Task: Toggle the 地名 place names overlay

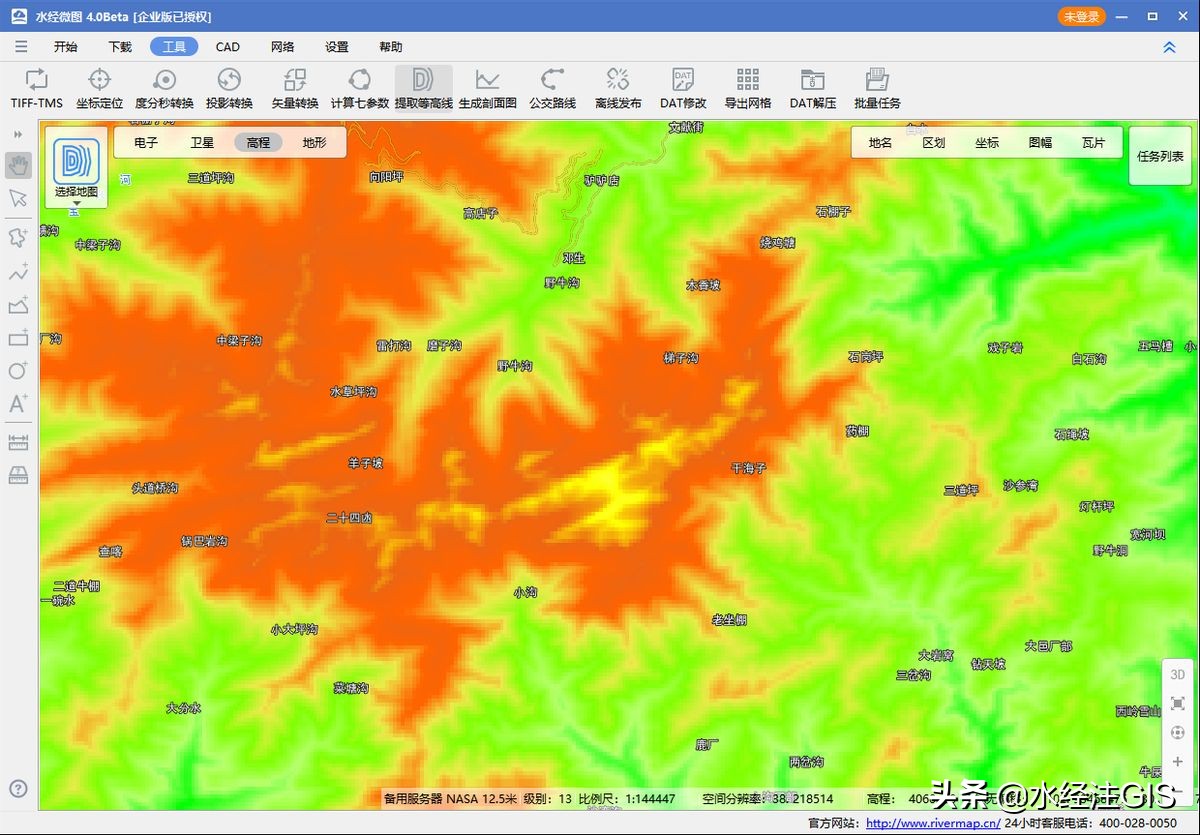Action: coord(880,143)
